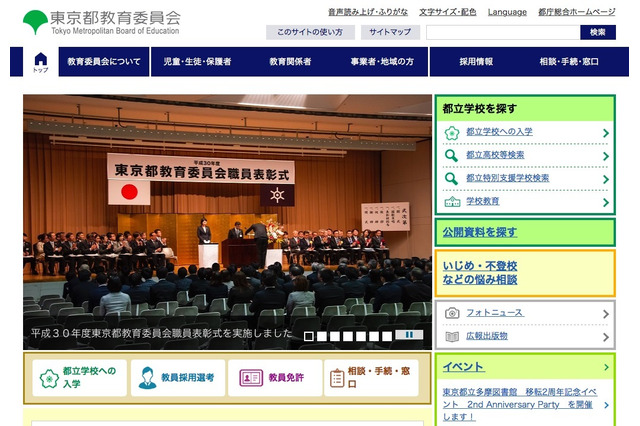The width and height of the screenshot is (640, 426).
Task: Open the Language link
Action: click(x=507, y=12)
